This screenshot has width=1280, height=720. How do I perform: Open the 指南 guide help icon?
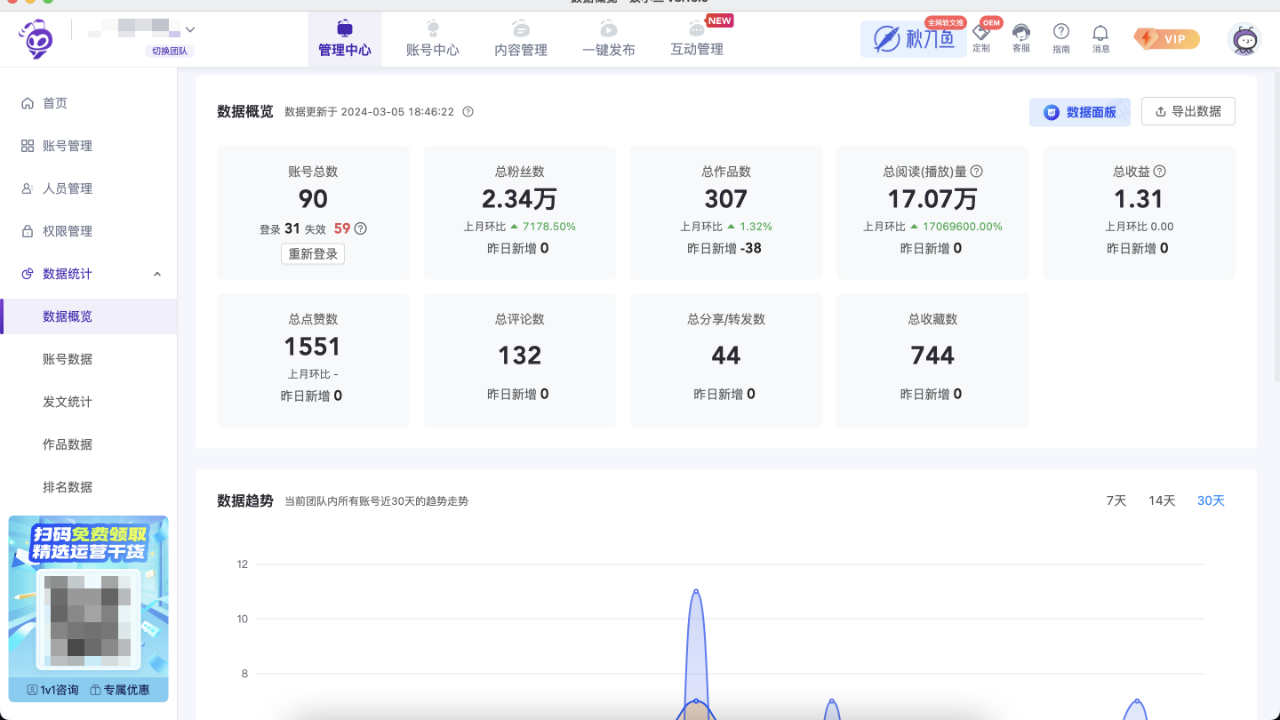click(x=1061, y=38)
